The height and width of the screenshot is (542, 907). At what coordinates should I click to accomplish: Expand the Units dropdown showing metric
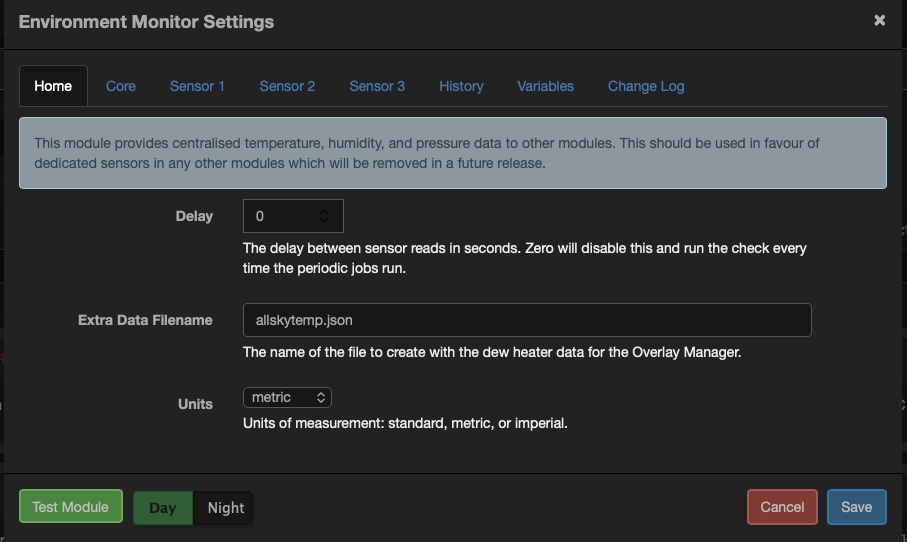pyautogui.click(x=287, y=398)
